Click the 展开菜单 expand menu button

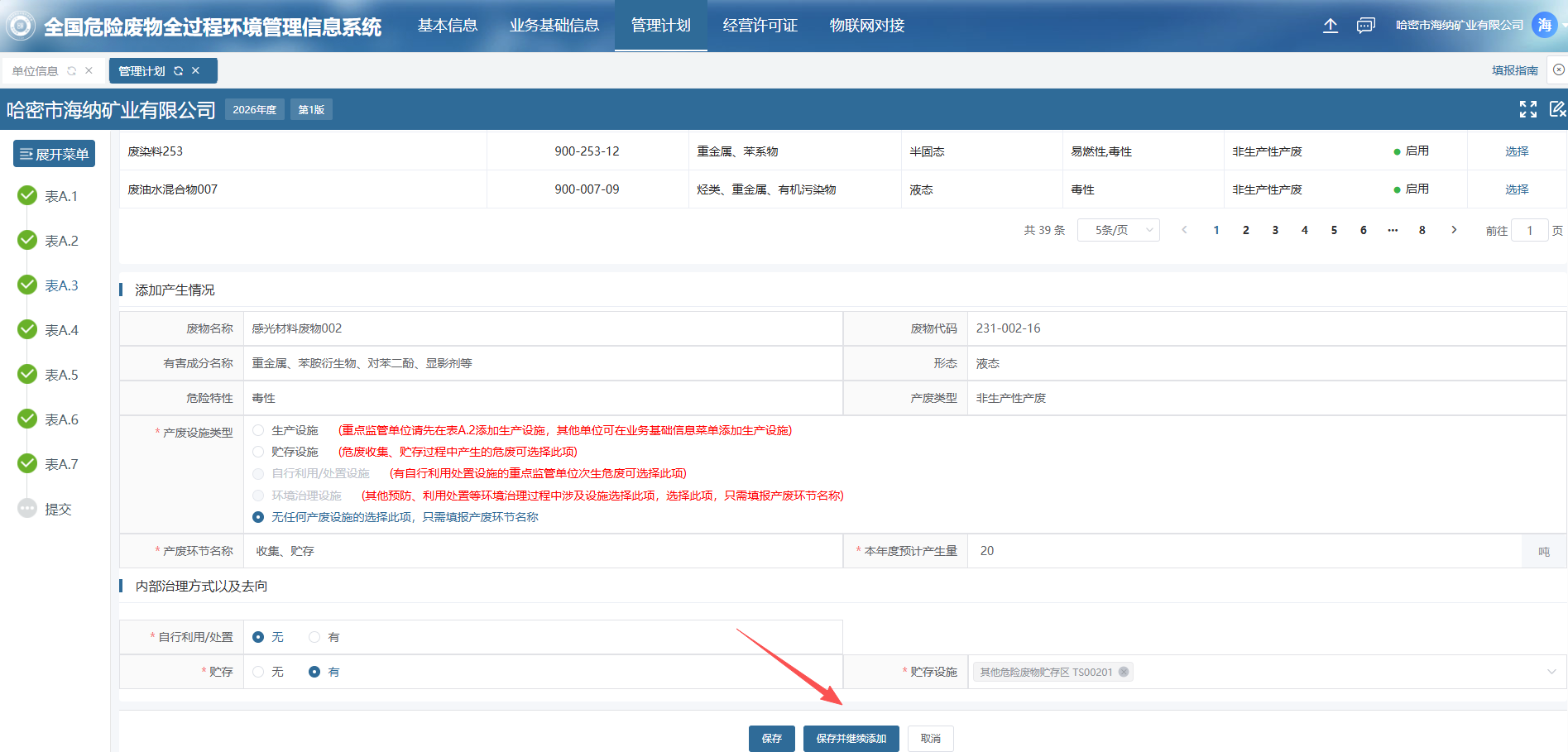(x=54, y=154)
